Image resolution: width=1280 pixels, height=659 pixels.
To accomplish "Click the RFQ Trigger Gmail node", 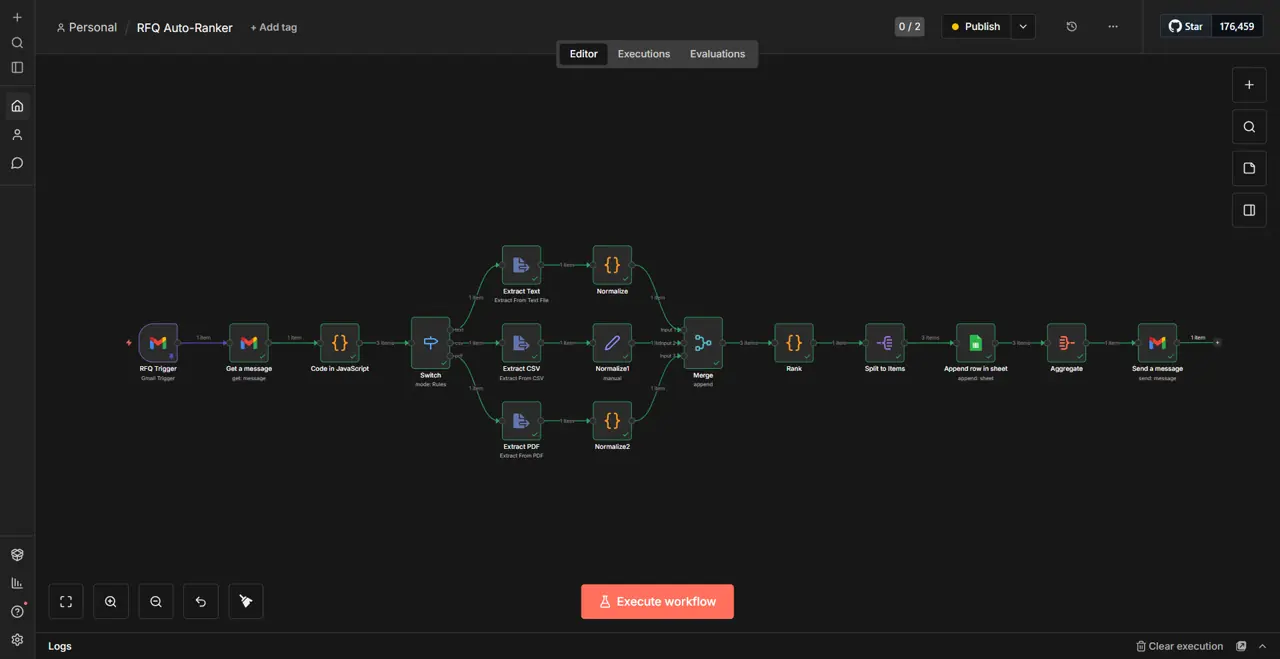I will tap(158, 343).
